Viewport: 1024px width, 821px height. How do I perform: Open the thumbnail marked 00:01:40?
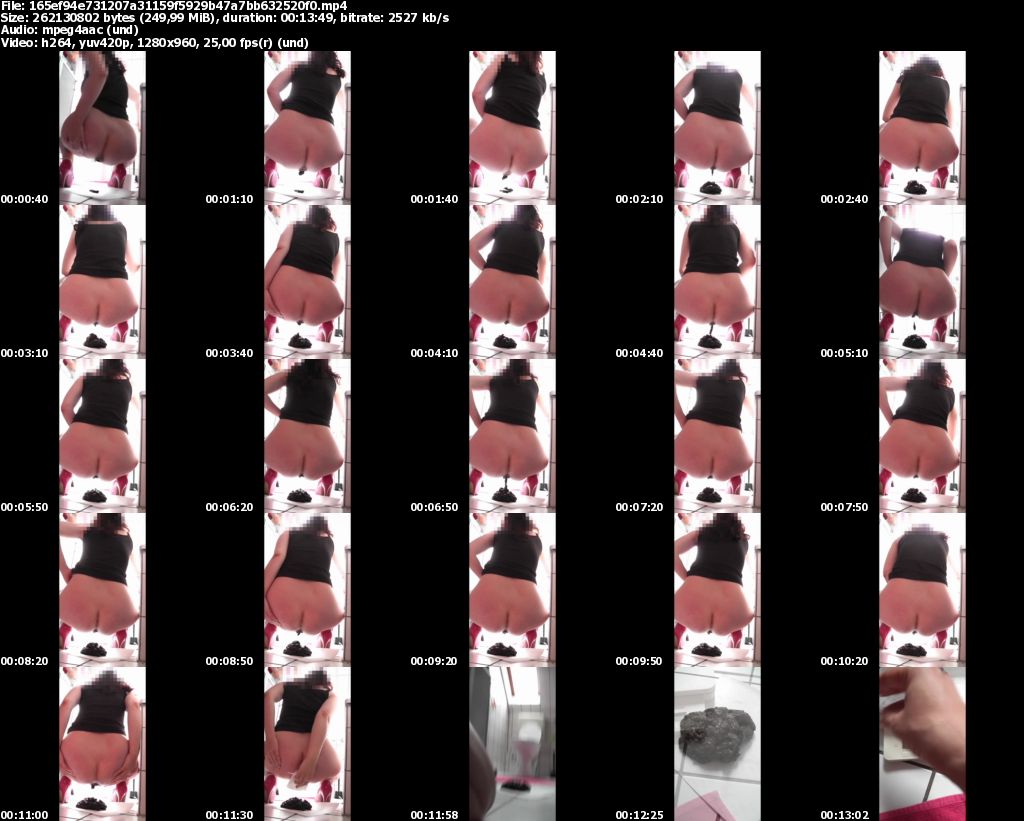[x=512, y=127]
